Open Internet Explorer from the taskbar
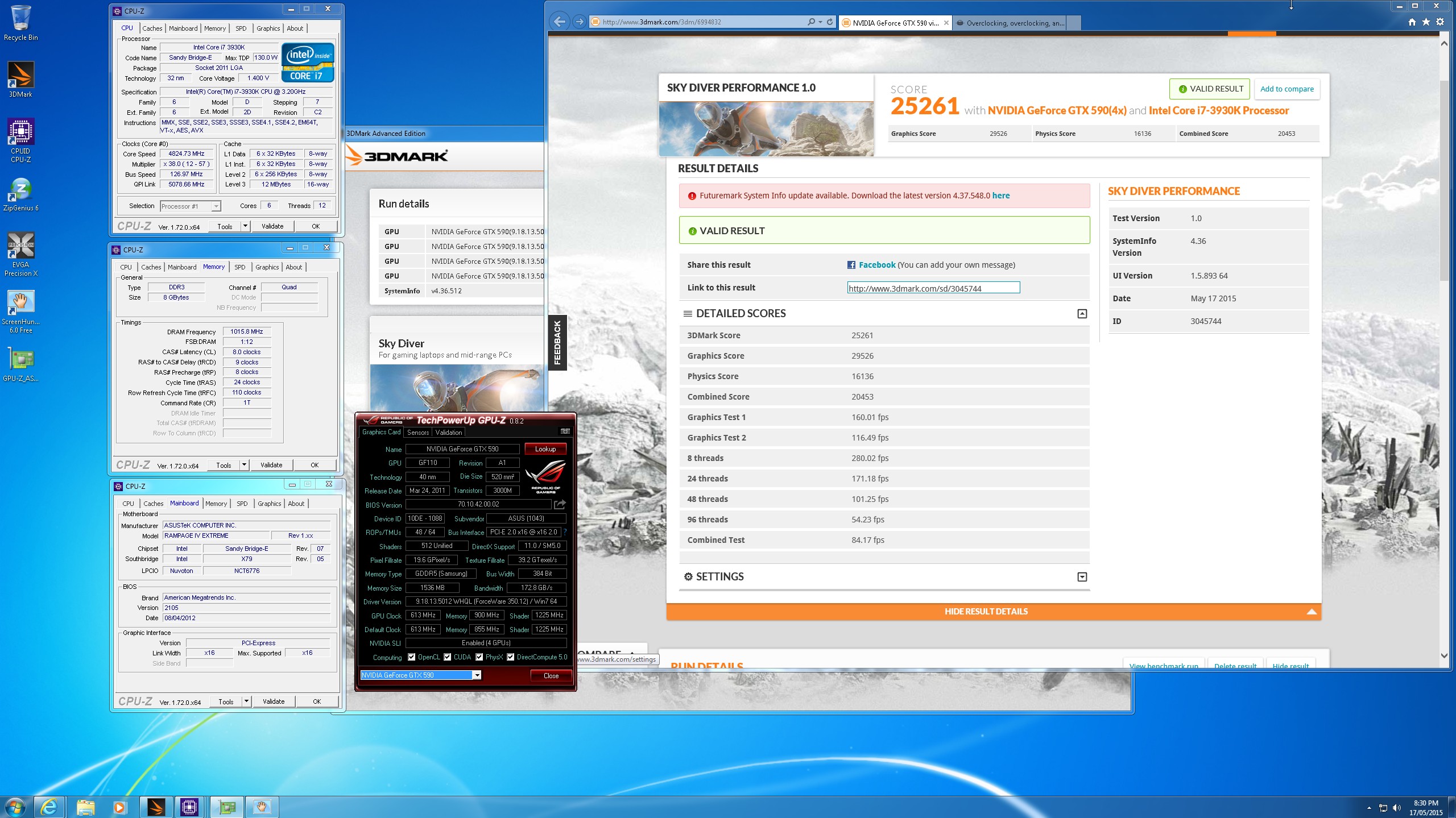 [49, 807]
